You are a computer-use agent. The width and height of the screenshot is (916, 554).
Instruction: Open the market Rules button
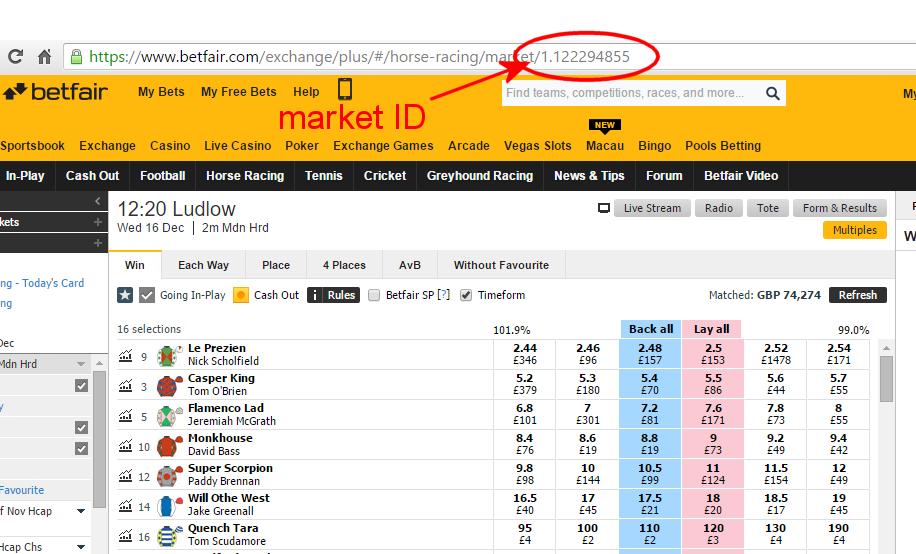pyautogui.click(x=334, y=295)
